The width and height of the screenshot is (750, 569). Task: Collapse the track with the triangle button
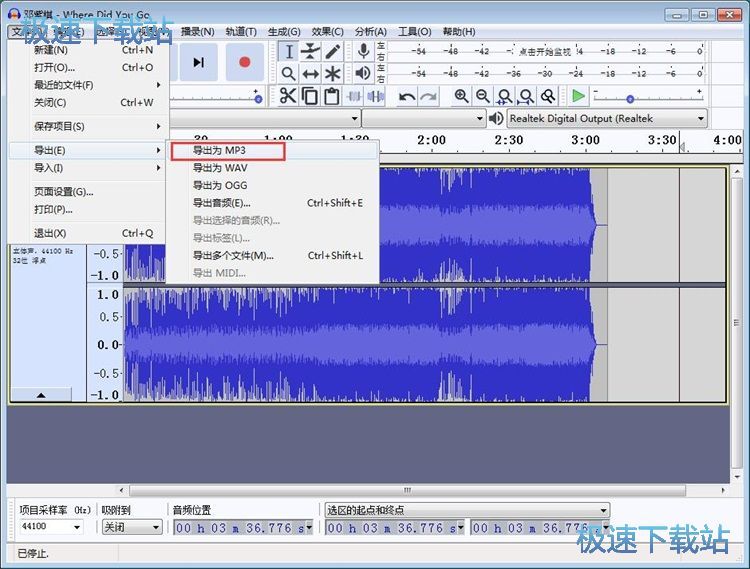(41, 395)
